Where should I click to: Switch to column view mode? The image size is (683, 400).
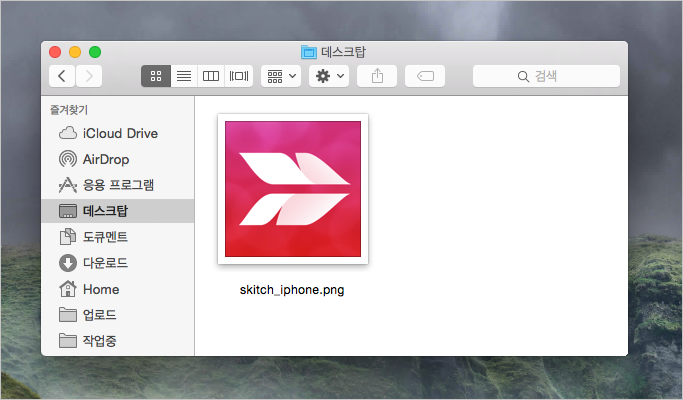(x=211, y=76)
